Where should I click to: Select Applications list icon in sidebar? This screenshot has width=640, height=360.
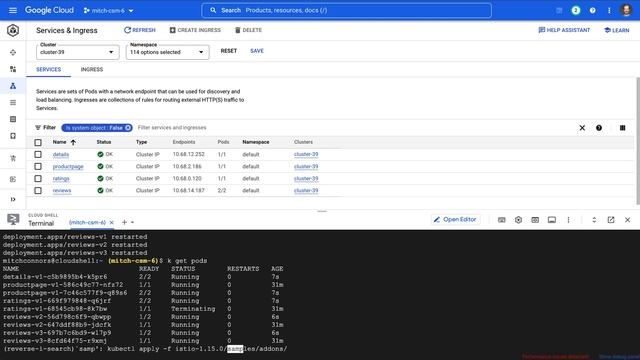(13, 102)
